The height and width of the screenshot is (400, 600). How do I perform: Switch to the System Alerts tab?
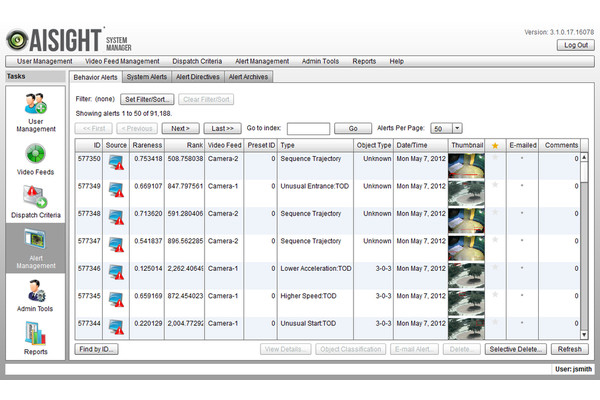point(146,77)
